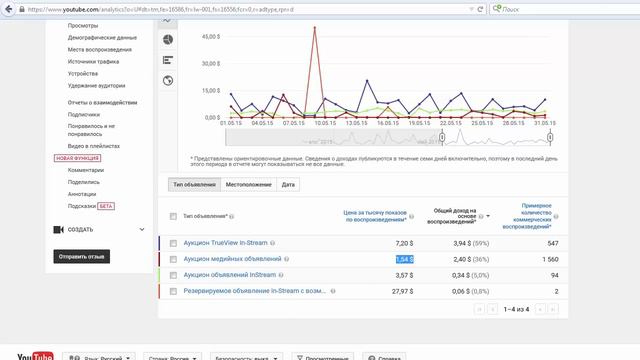Click the Отправить отзыв button

(82, 256)
